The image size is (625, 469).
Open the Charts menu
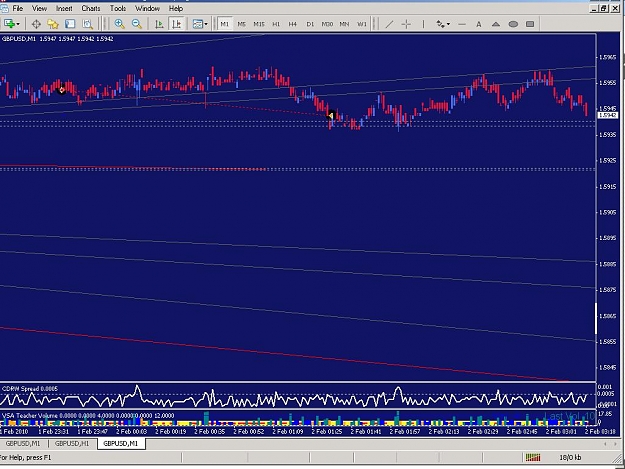[91, 8]
